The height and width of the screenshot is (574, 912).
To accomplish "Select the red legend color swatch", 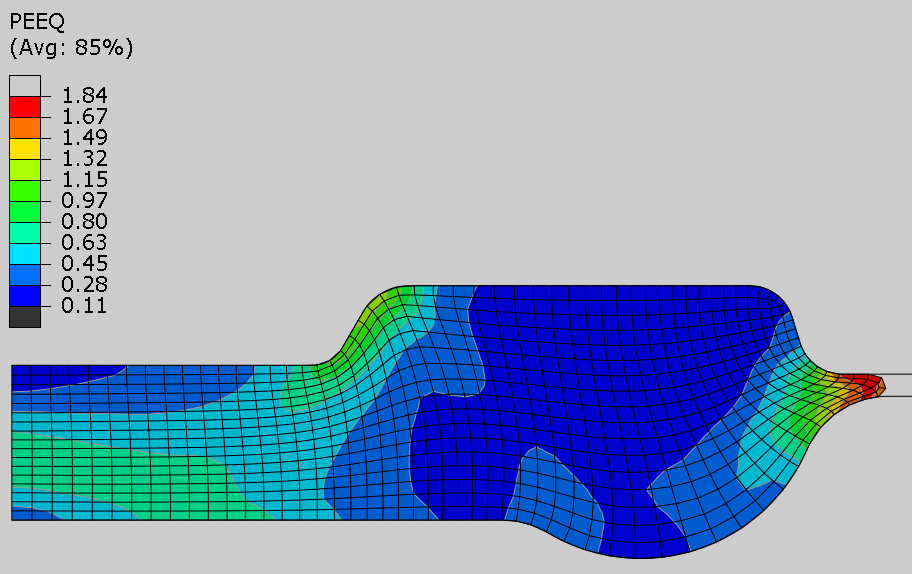I will pos(25,107).
